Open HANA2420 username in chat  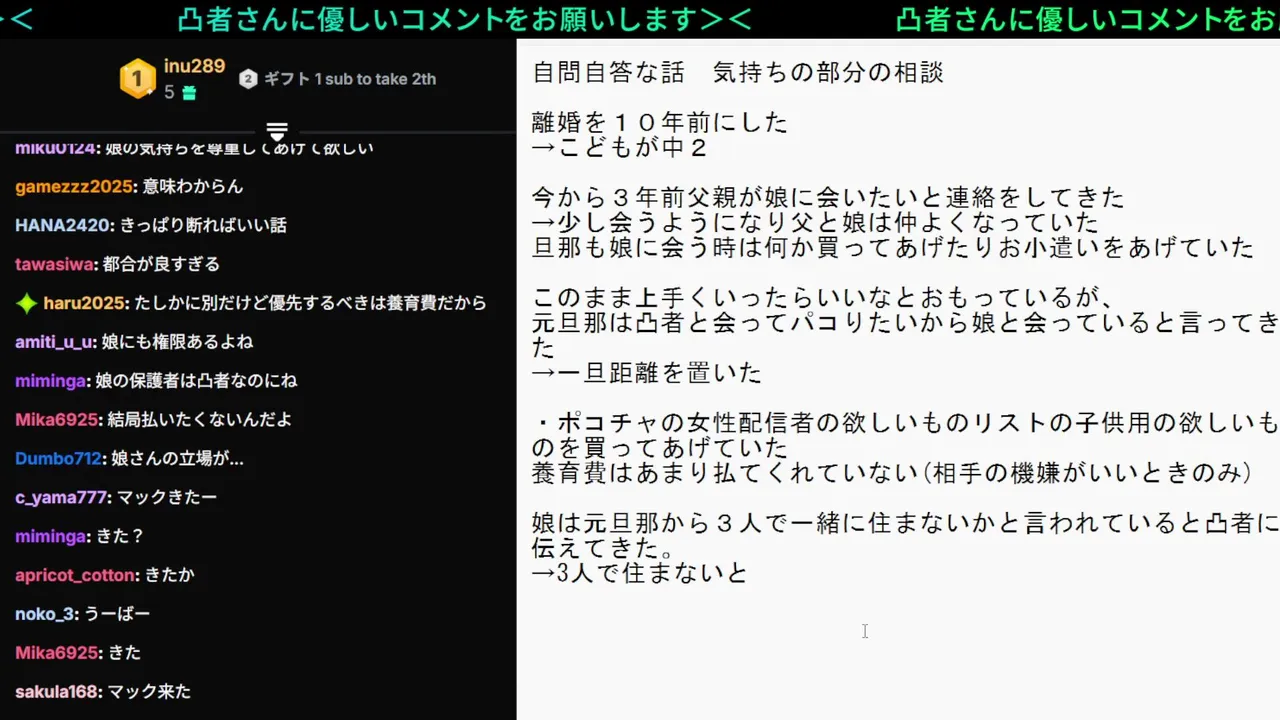(62, 225)
